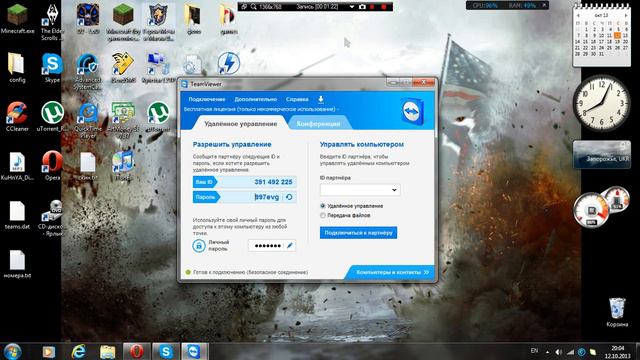Expand Компьютеры и контакты panel chevron
Viewport: 640px width, 360px height.
click(x=427, y=272)
